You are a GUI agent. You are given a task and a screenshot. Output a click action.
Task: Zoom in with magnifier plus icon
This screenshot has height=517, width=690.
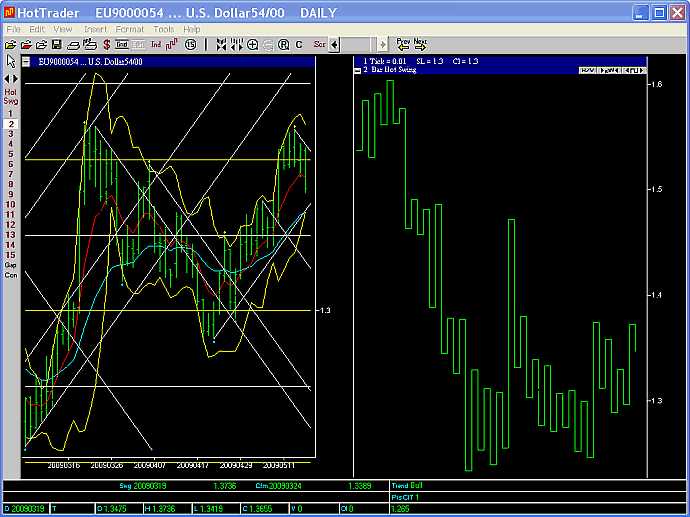point(253,44)
